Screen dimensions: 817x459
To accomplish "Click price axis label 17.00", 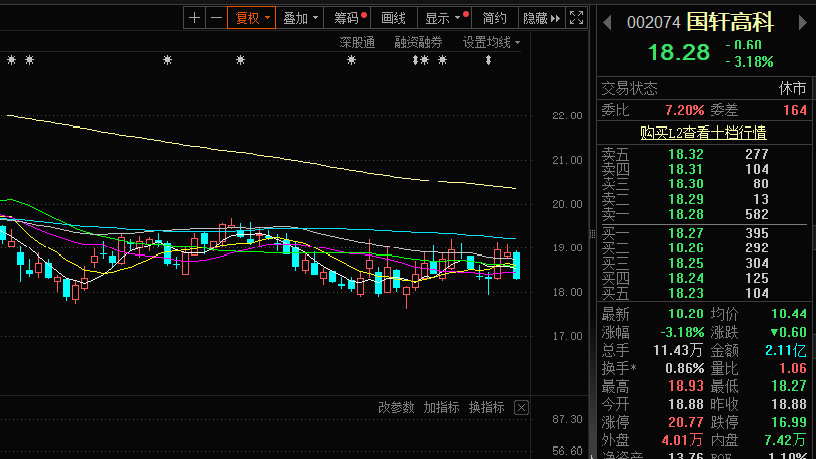I will pos(567,337).
